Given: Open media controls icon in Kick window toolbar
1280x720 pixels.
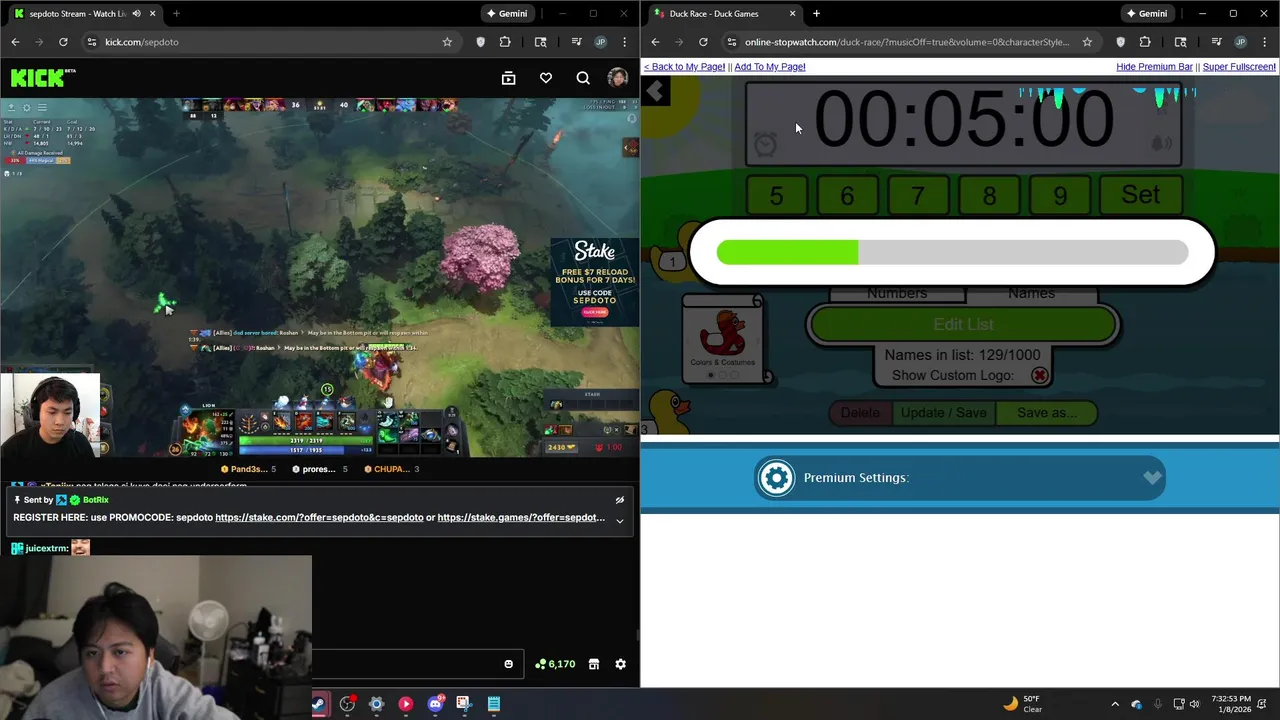Looking at the screenshot, I should coord(576,42).
